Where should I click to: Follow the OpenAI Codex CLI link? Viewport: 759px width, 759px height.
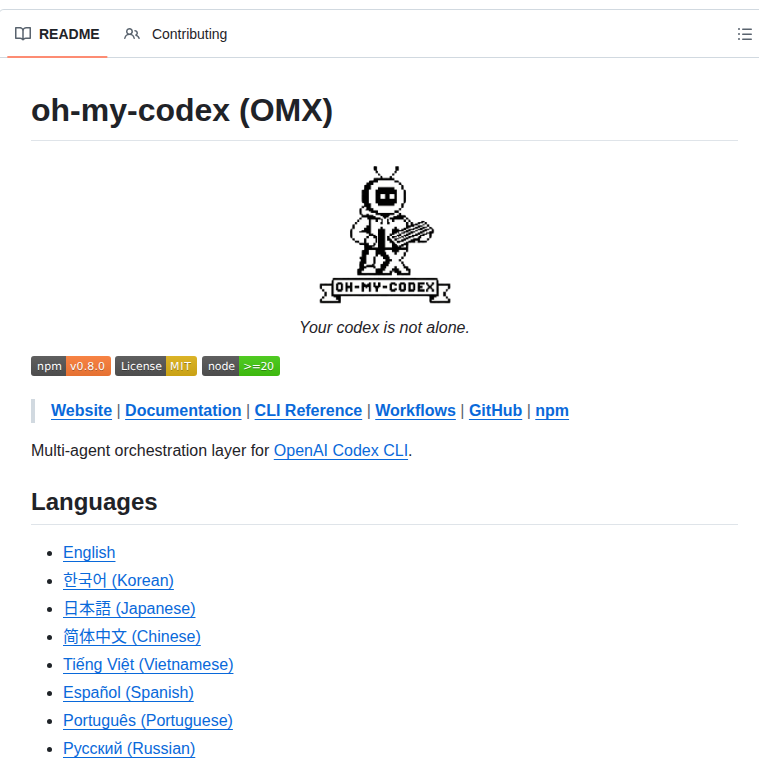[x=340, y=451]
